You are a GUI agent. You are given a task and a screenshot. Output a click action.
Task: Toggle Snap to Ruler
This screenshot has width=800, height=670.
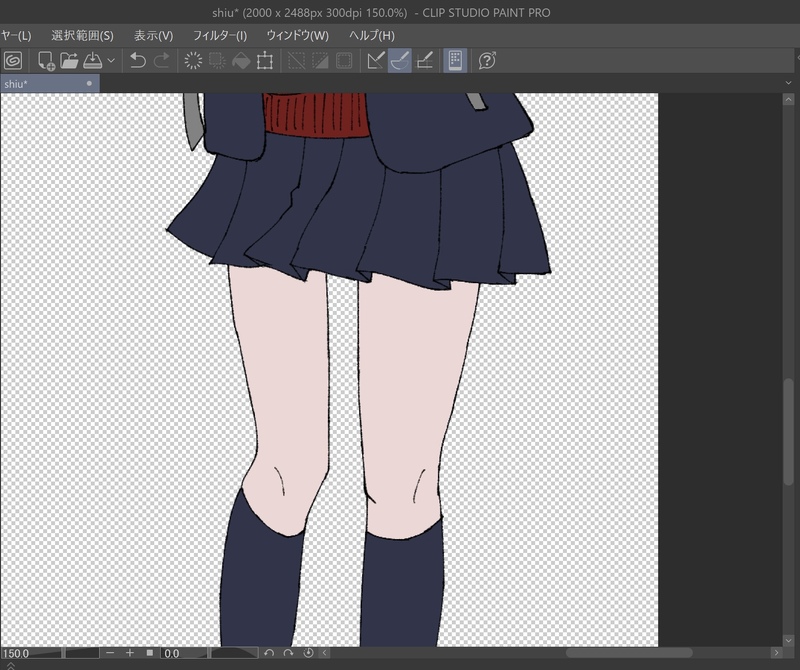click(x=376, y=61)
